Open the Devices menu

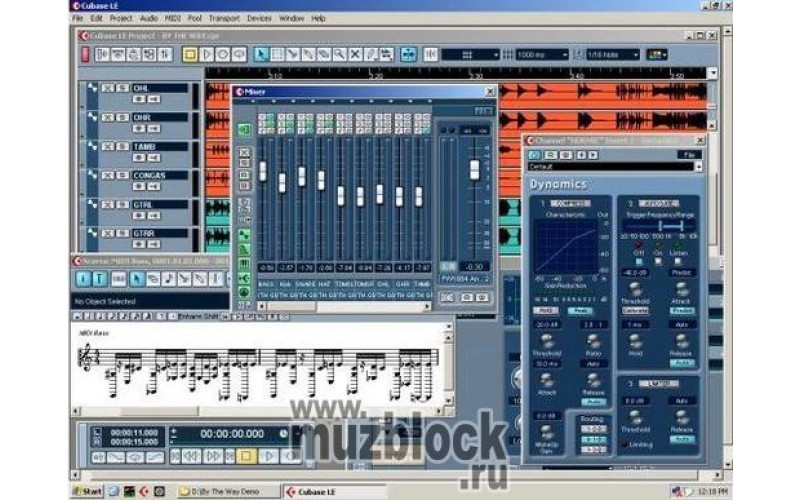point(259,18)
